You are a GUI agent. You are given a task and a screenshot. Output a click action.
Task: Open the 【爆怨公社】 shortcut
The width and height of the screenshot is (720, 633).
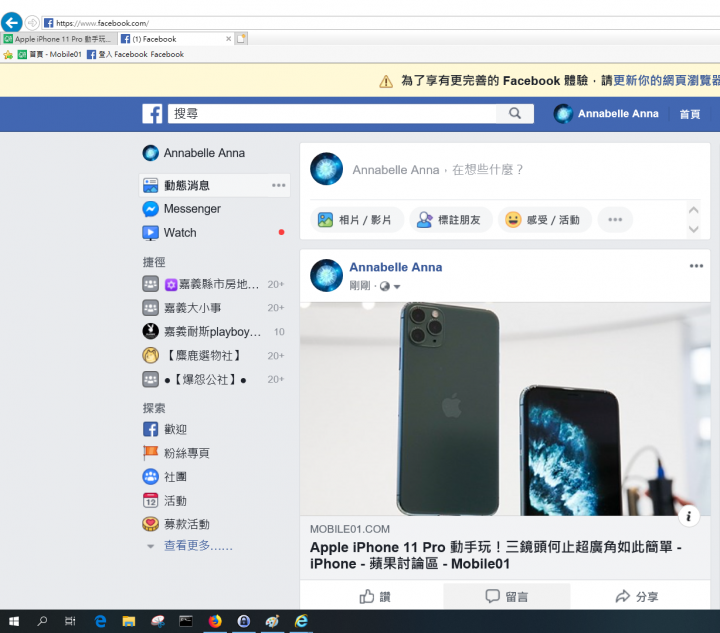pos(214,379)
